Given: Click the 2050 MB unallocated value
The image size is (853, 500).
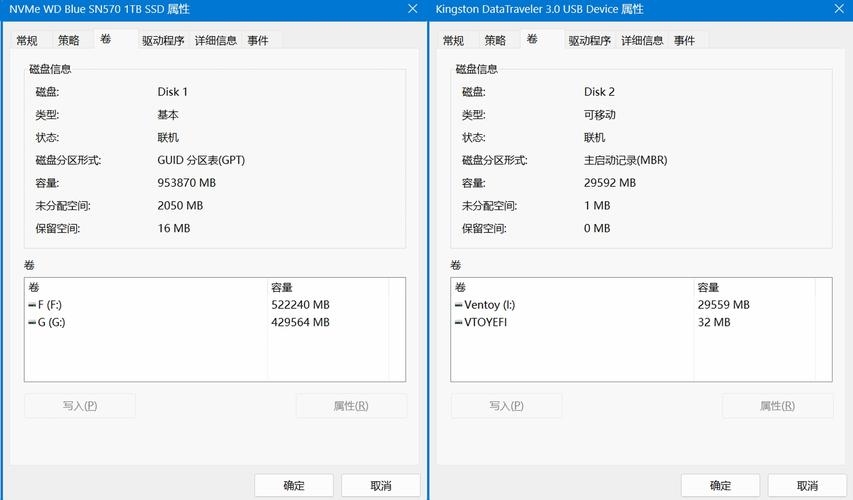Looking at the screenshot, I should click(180, 206).
